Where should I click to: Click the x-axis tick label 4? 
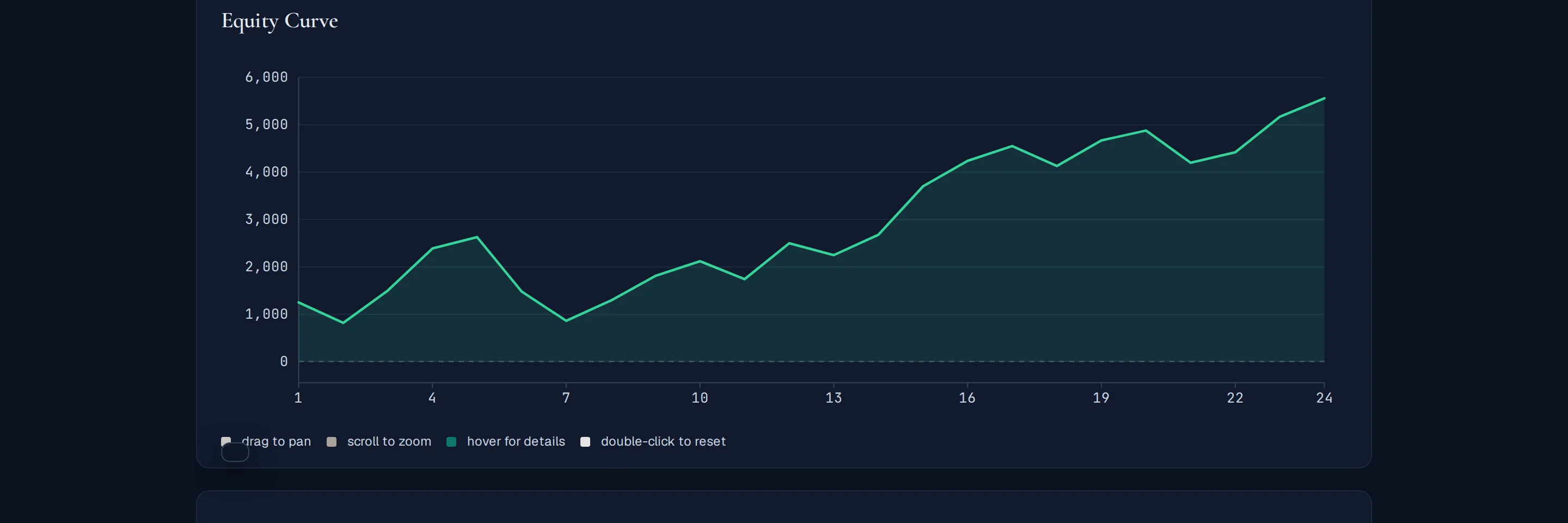[432, 398]
